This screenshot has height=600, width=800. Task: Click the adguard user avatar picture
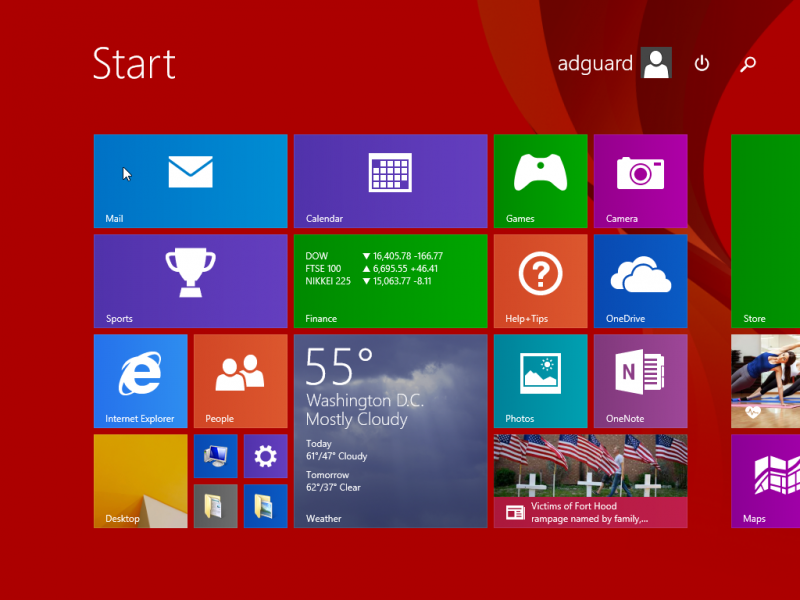pos(656,63)
